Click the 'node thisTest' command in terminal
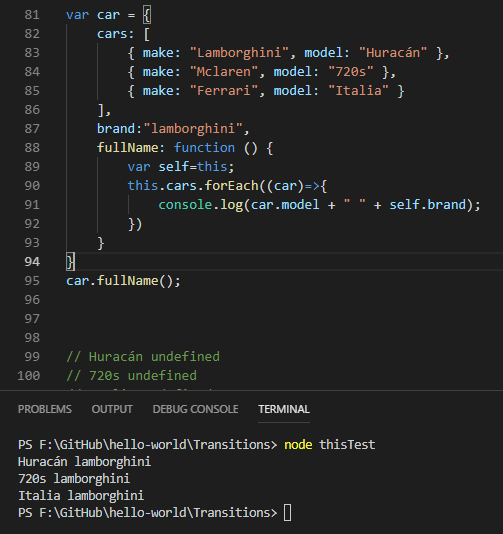Screen dimensions: 503x534 click(330, 445)
